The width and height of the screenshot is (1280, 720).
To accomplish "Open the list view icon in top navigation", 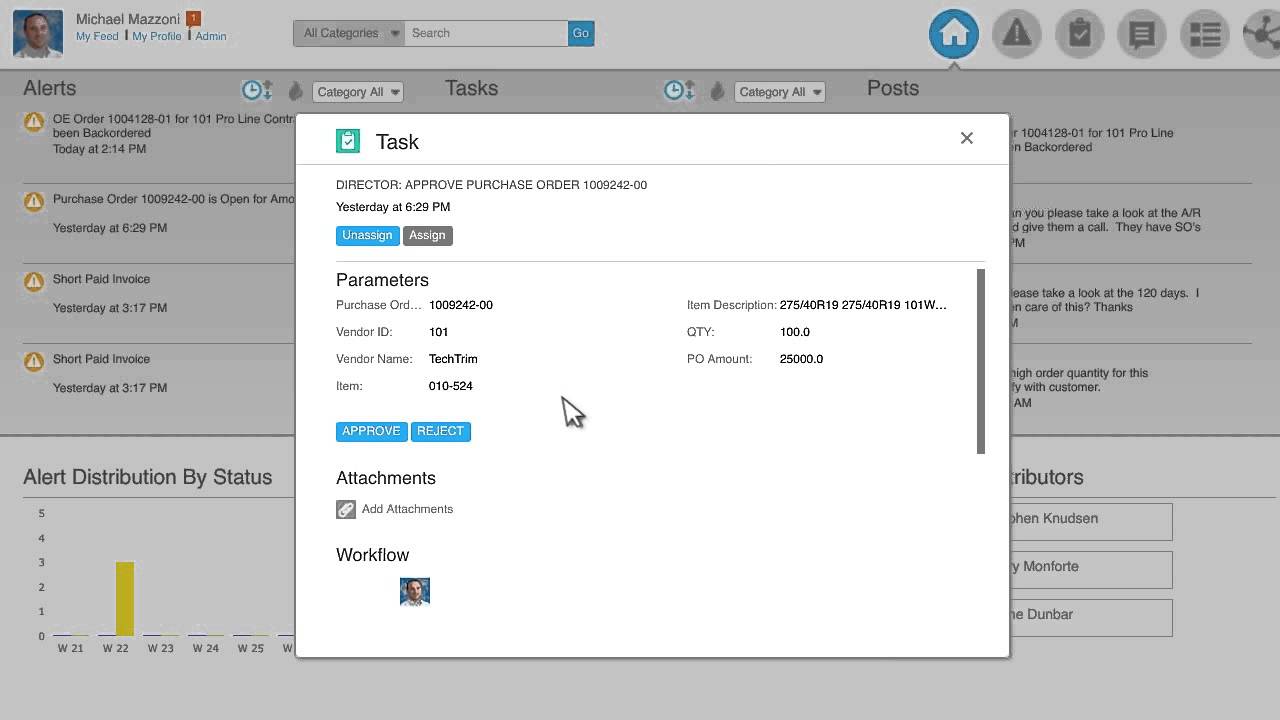I will [1204, 34].
